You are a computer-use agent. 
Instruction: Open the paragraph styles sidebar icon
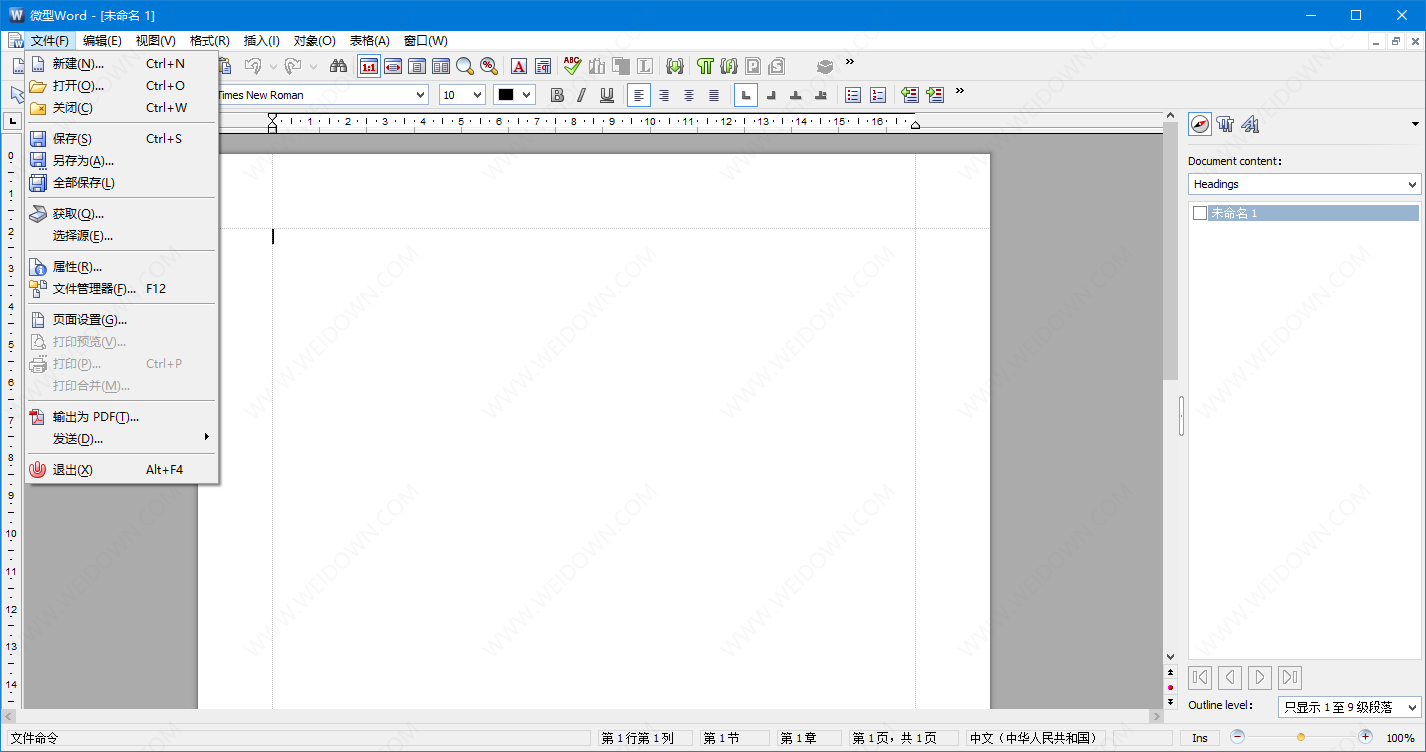click(1225, 124)
